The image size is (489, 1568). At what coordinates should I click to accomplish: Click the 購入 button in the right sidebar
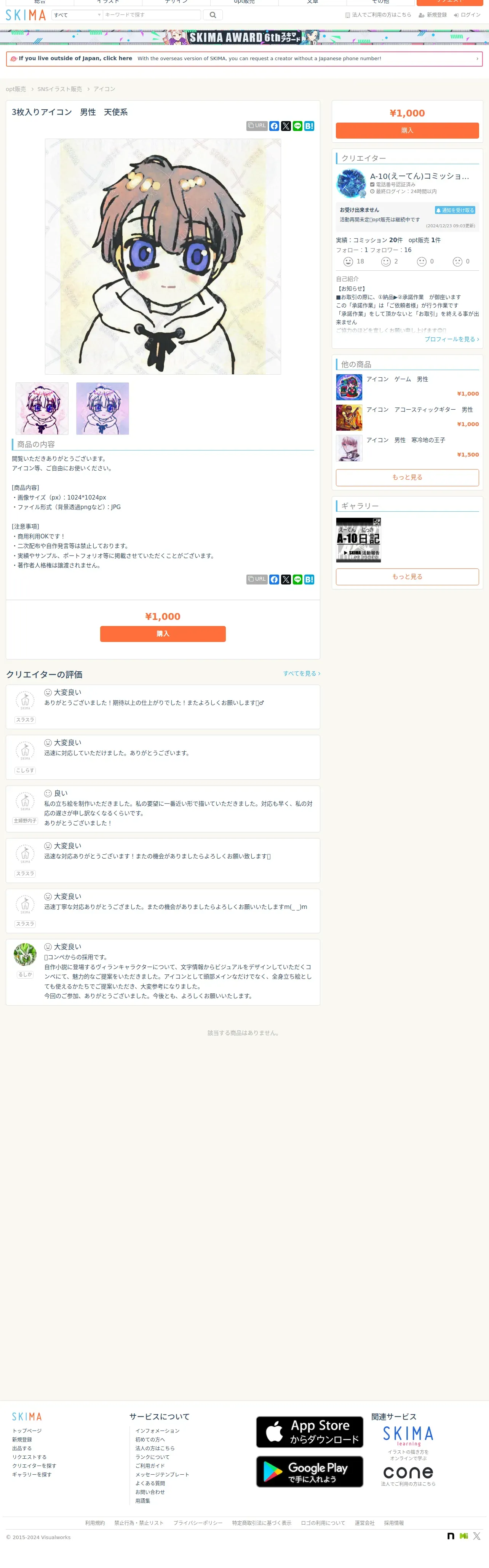click(x=407, y=130)
